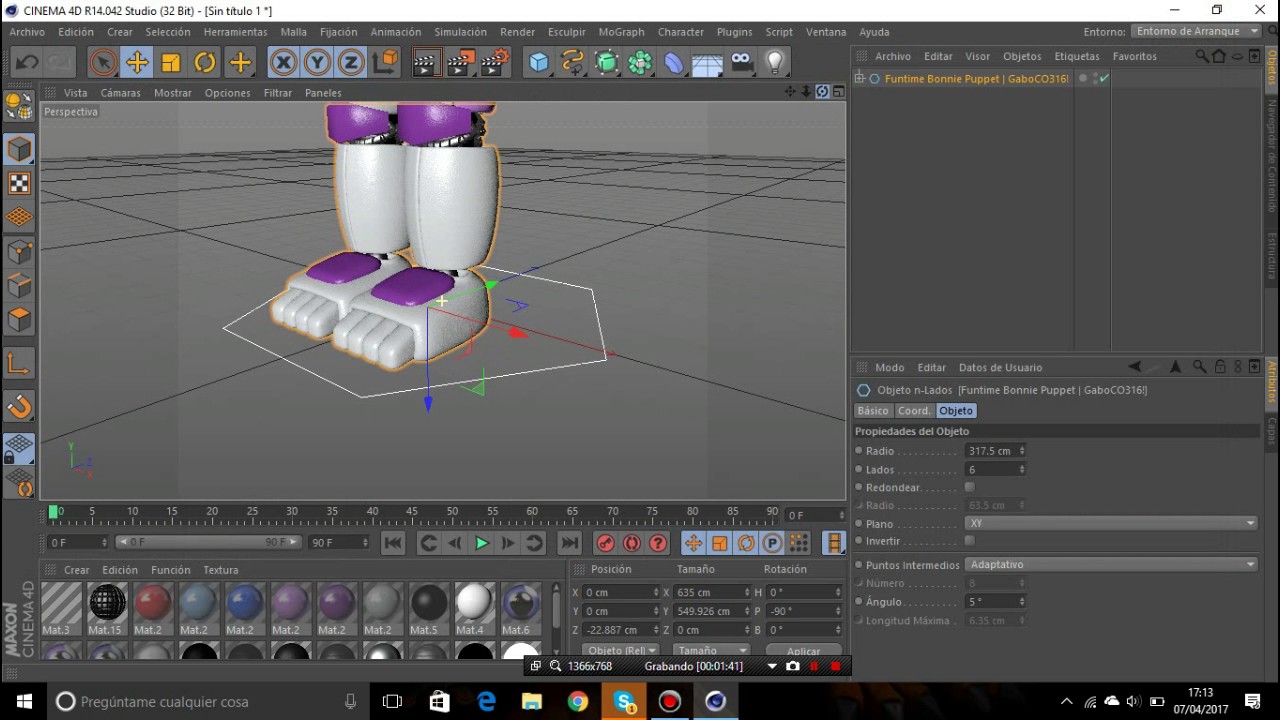Add a Camera object from the toolbar
Image resolution: width=1280 pixels, height=720 pixels.
(741, 63)
